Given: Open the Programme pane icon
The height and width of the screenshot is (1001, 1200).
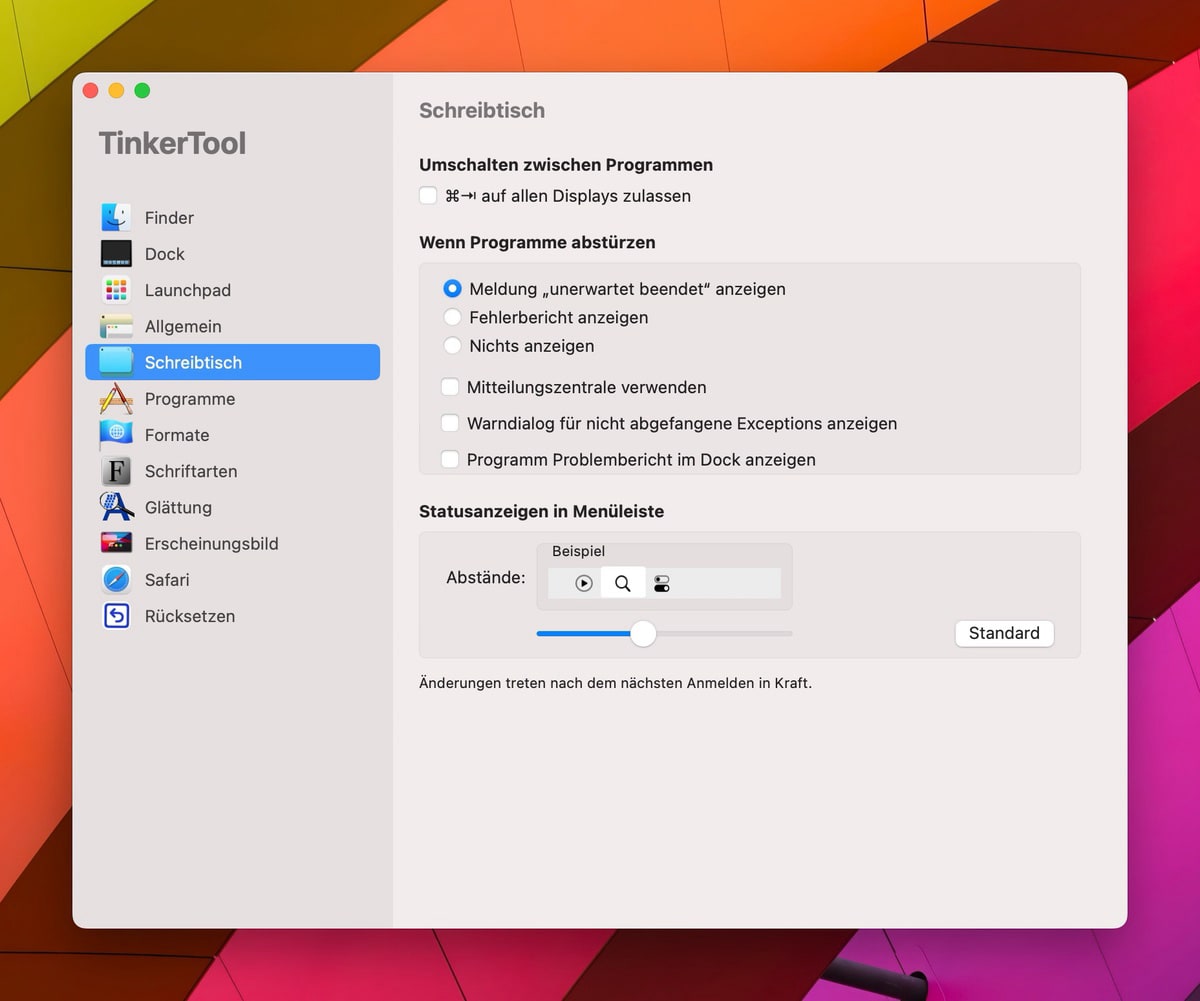Looking at the screenshot, I should 116,399.
